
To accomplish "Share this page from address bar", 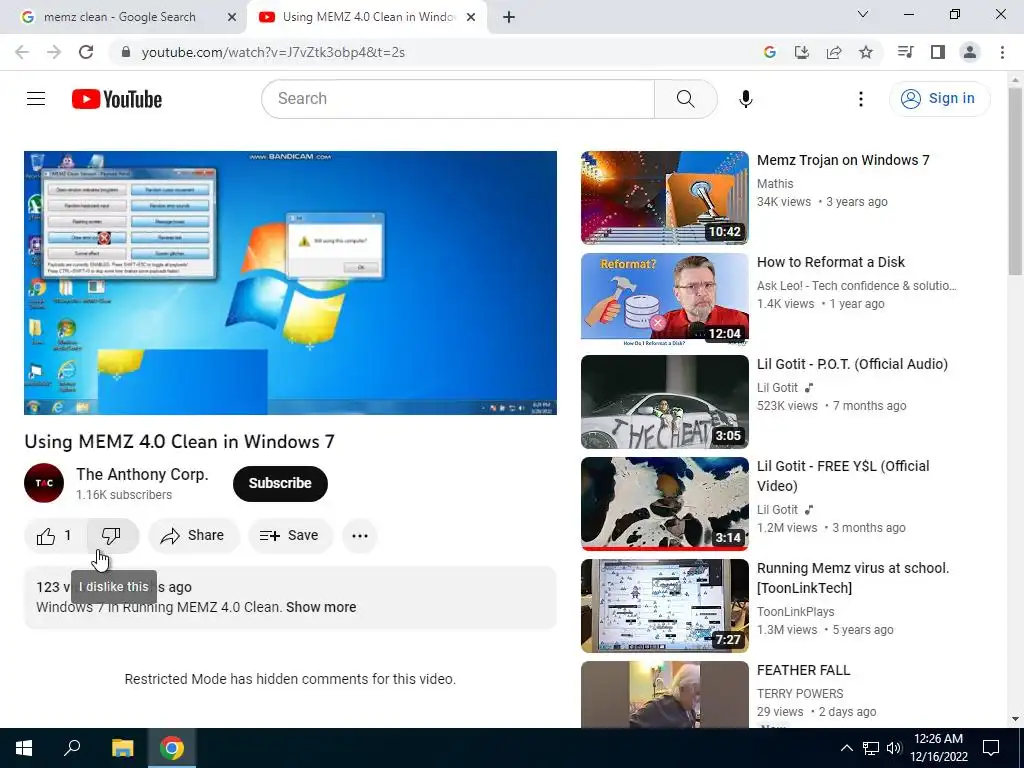I will tap(834, 52).
